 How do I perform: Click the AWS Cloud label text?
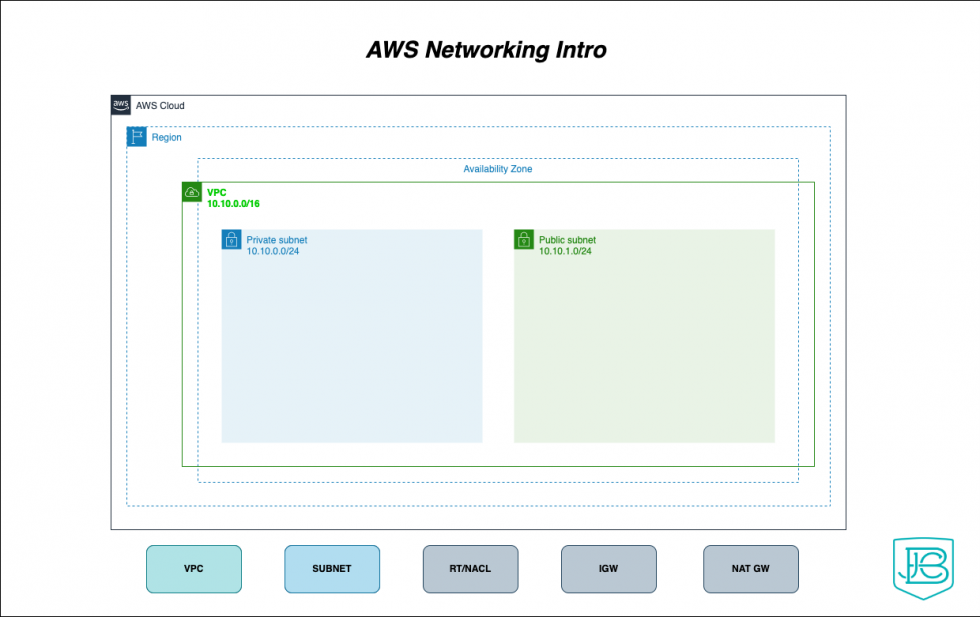click(161, 105)
